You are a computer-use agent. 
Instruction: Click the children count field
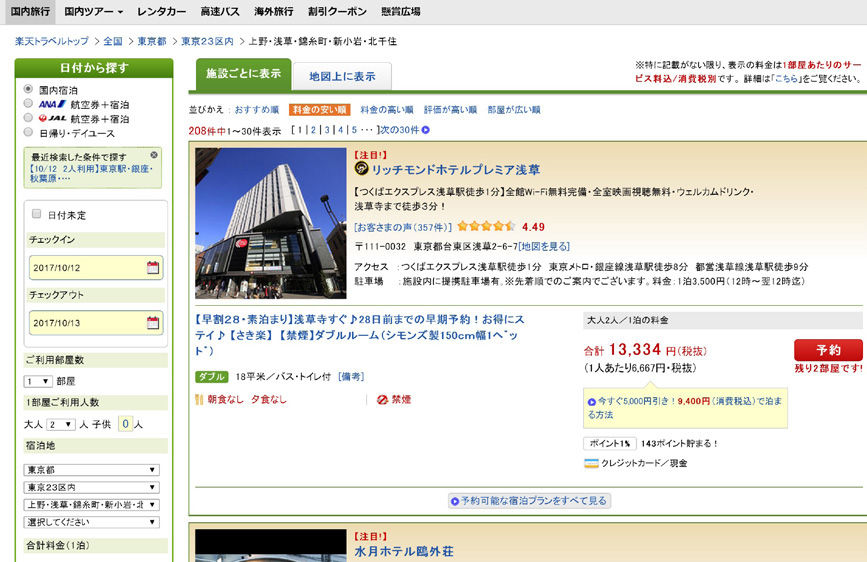tap(126, 424)
